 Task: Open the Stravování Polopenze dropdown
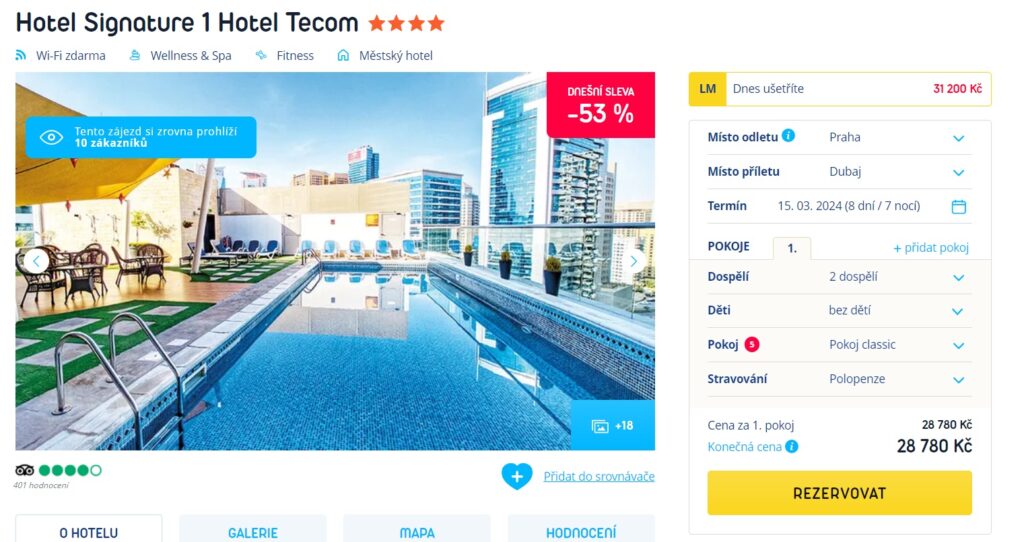(839, 379)
